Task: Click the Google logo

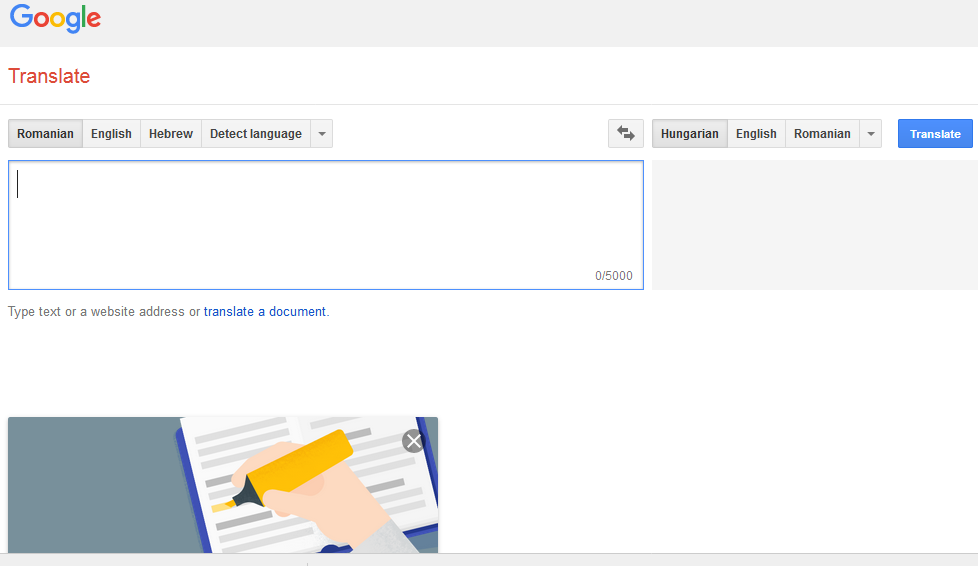Action: point(55,18)
